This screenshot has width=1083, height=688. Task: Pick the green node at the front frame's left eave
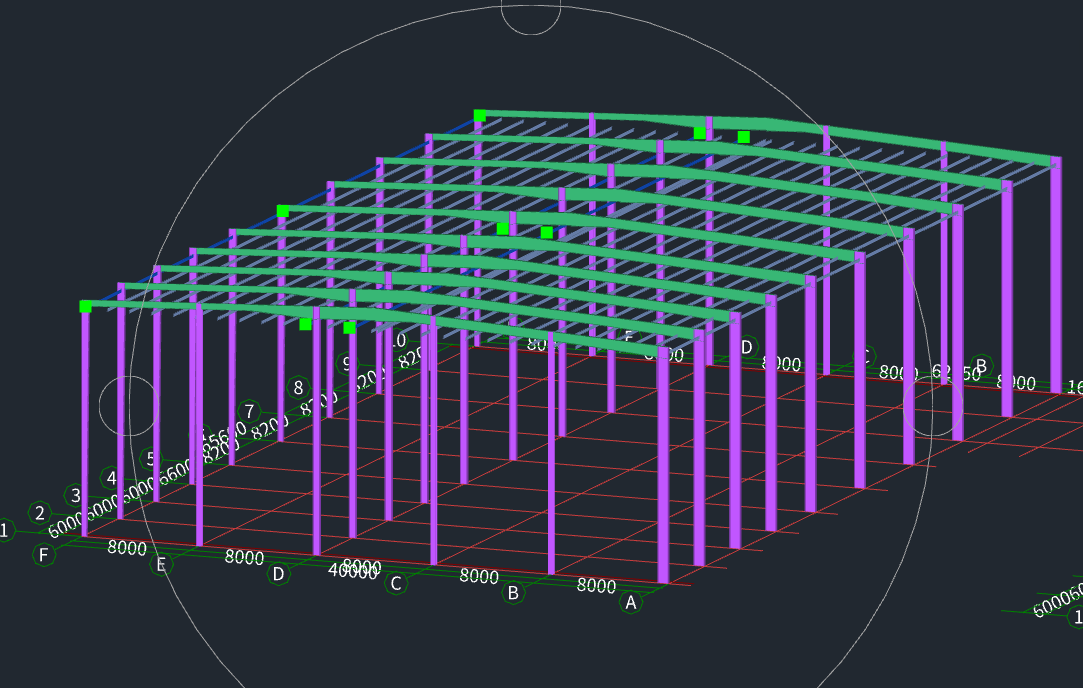point(86,306)
